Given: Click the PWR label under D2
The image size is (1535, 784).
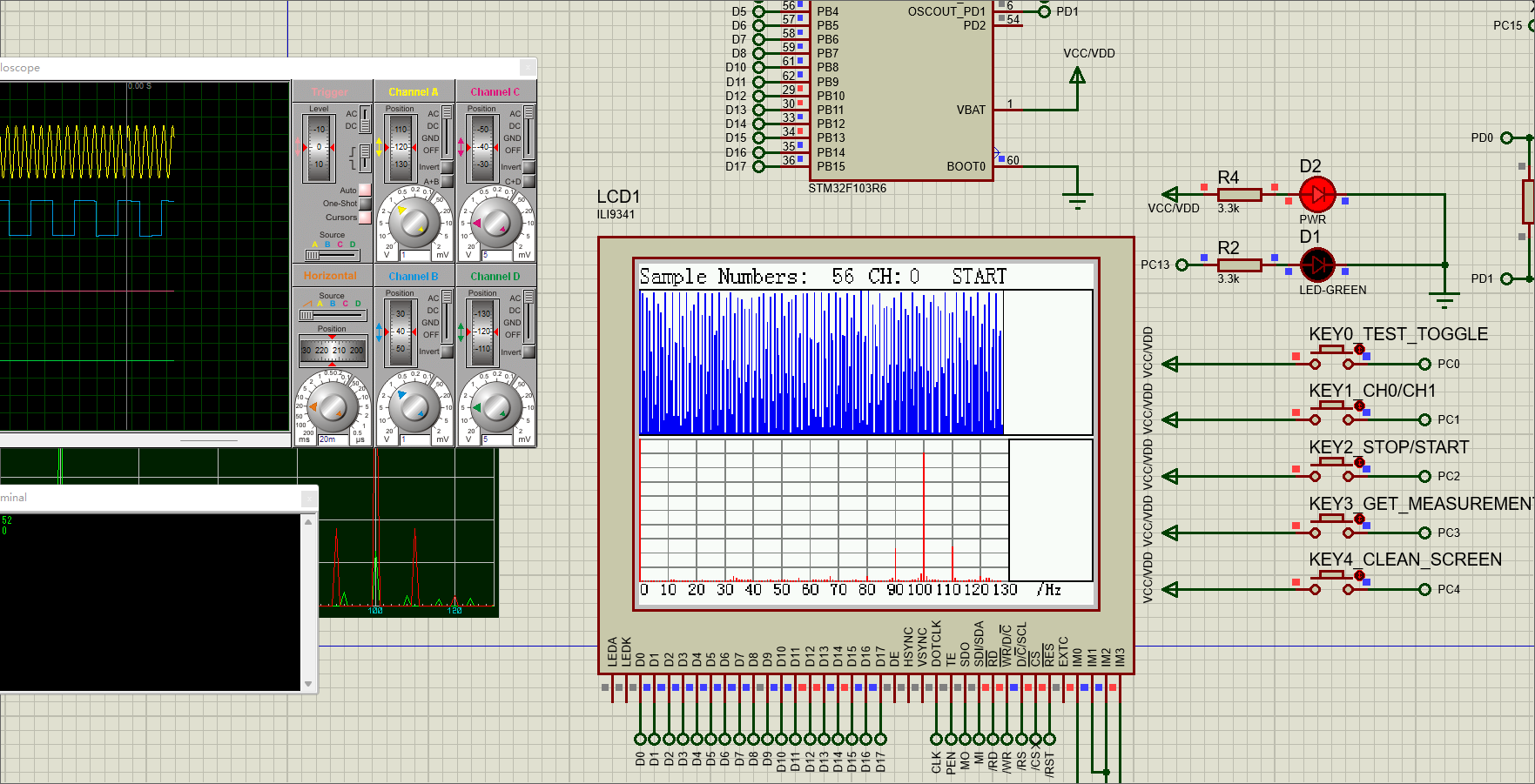Looking at the screenshot, I should (1313, 219).
